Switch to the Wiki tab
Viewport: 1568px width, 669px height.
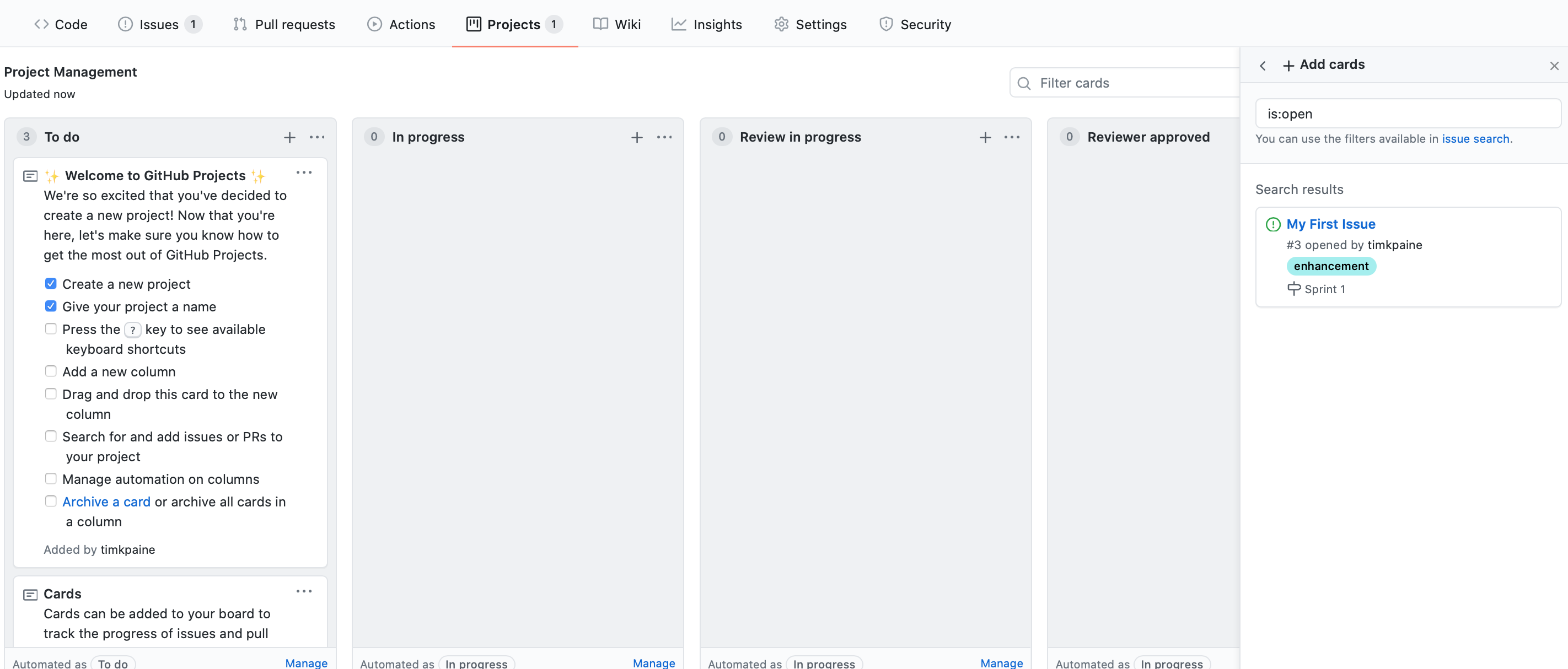(617, 24)
